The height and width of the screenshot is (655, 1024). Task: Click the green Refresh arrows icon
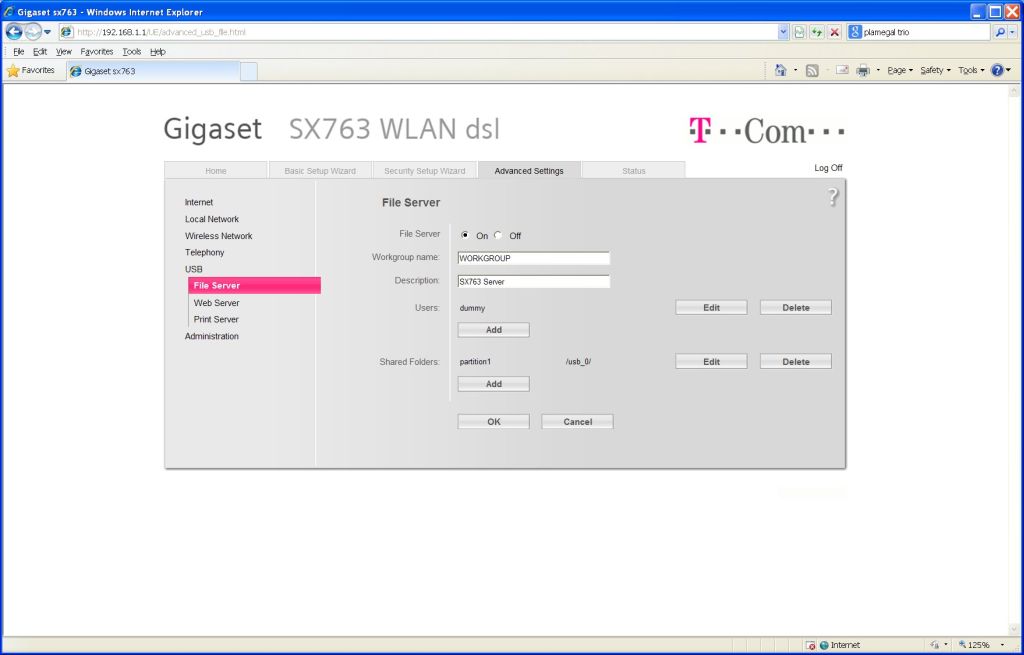pos(817,32)
